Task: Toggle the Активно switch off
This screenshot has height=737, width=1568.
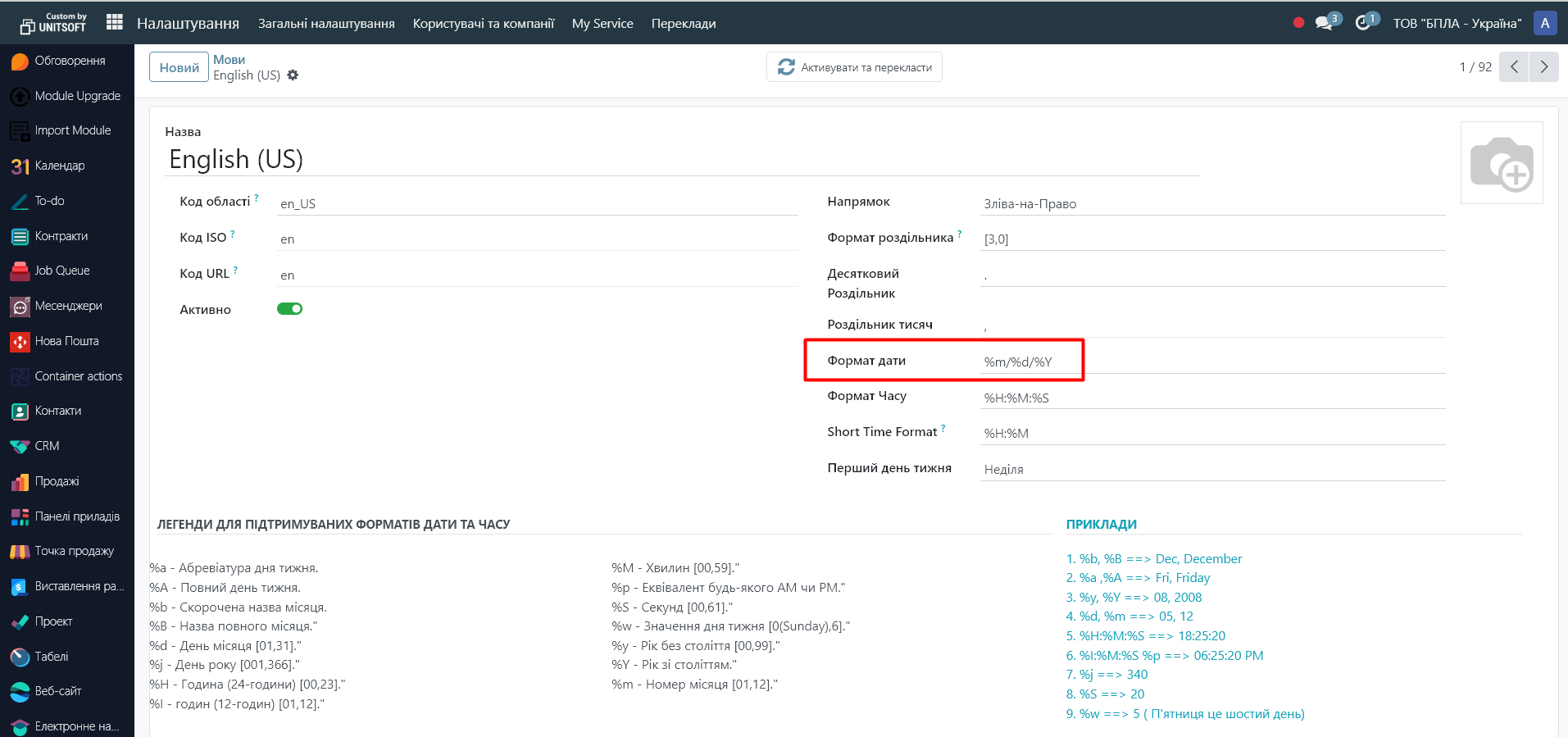Action: tap(289, 309)
